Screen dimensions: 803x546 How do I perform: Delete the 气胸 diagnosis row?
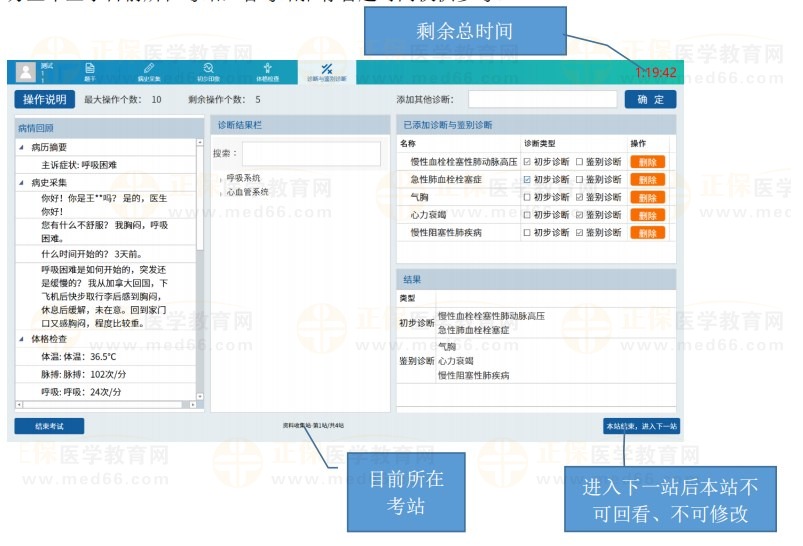647,198
